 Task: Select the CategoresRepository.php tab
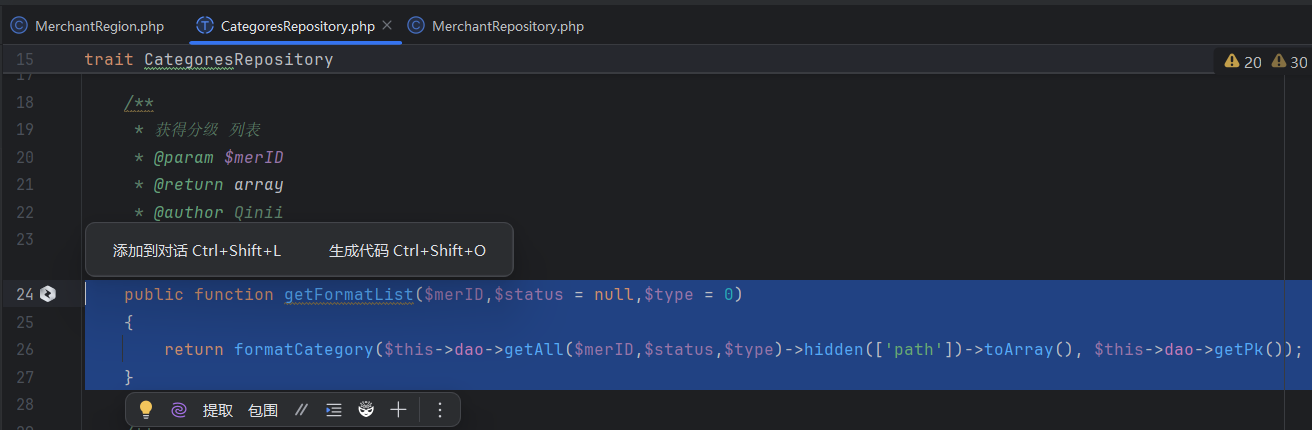[x=298, y=26]
